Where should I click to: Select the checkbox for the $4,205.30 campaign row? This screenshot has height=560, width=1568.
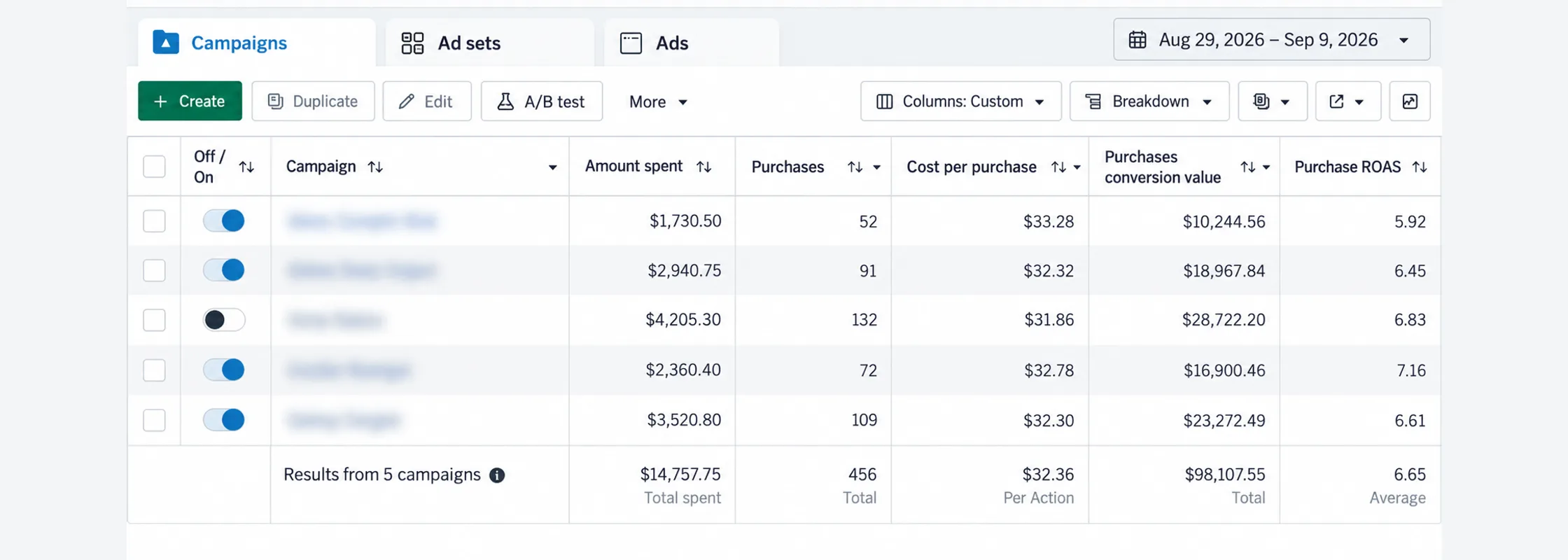coord(154,320)
